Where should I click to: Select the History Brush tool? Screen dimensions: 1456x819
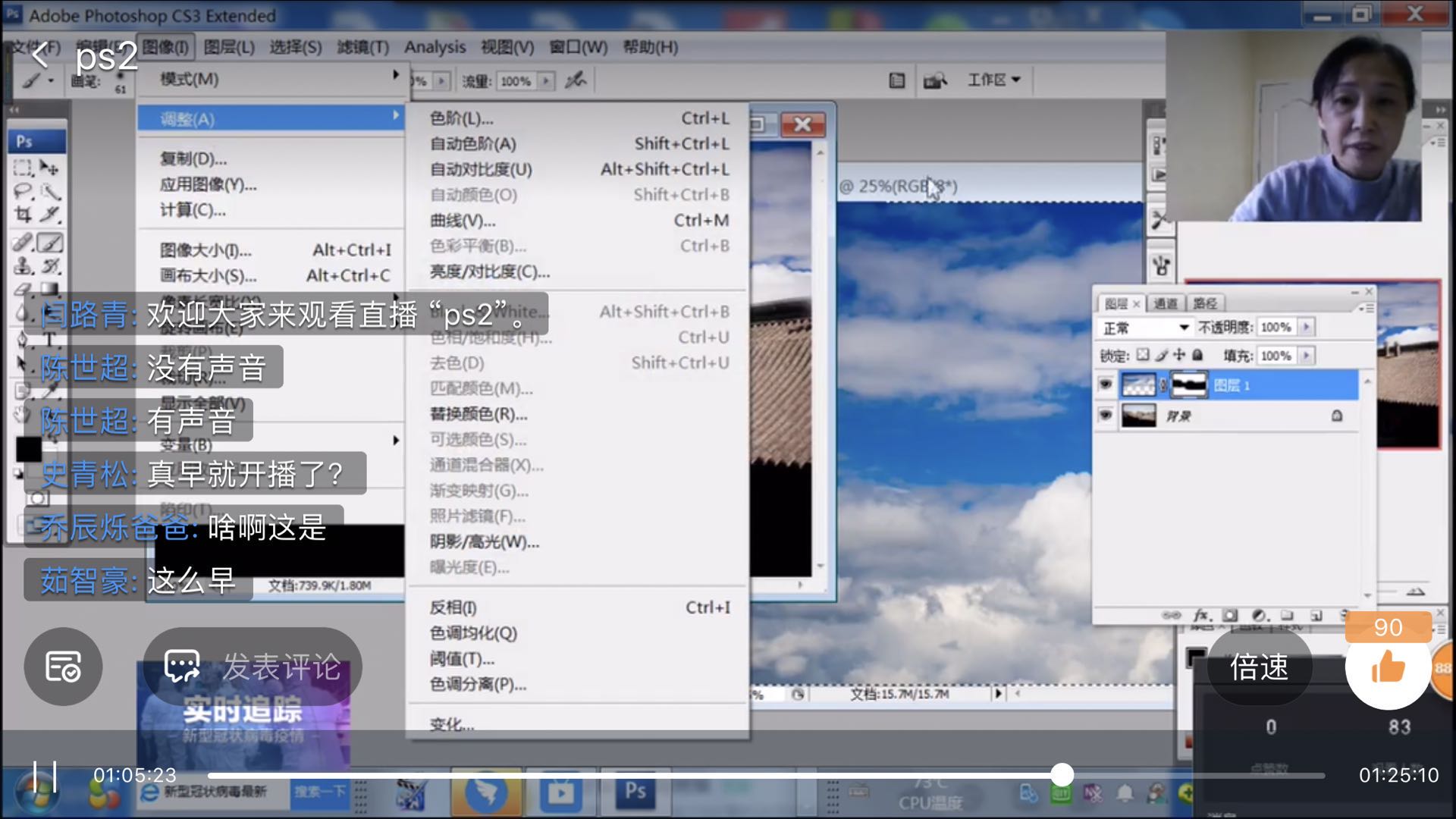click(49, 266)
